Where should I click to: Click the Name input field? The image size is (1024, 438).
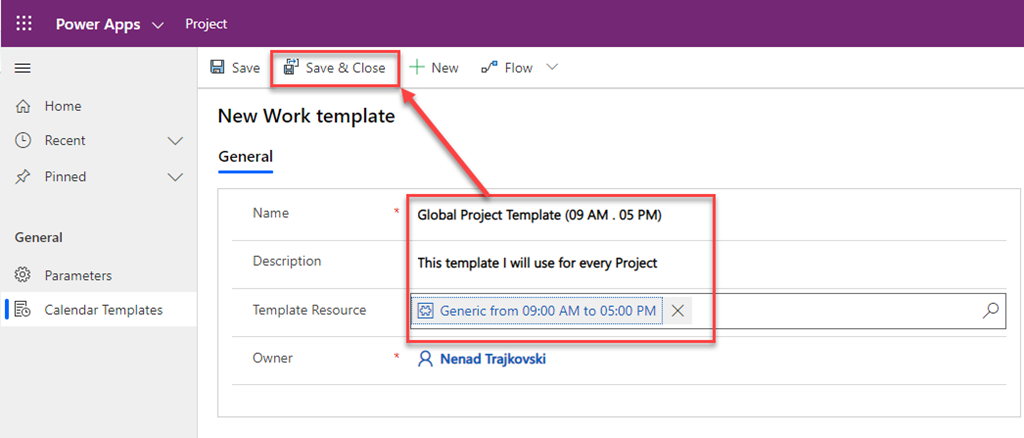[x=700, y=214]
